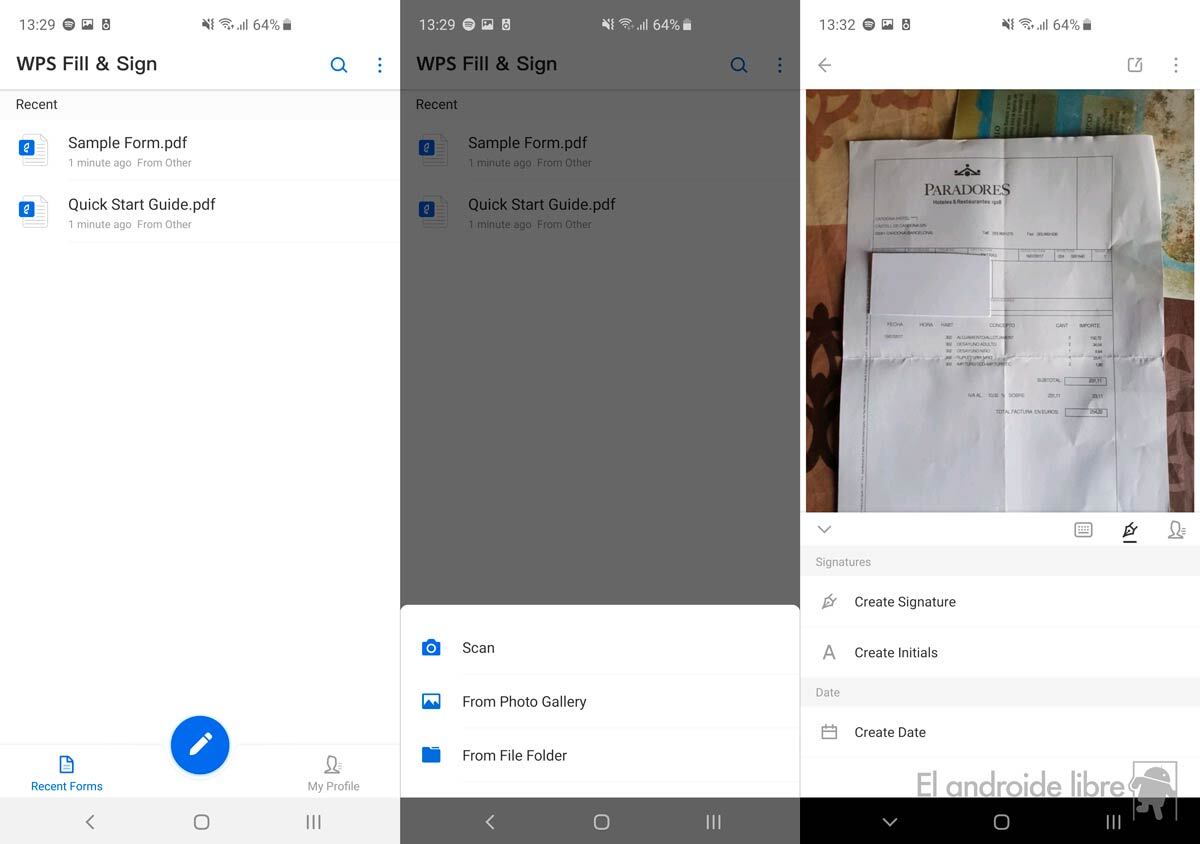The image size is (1200, 844).
Task: Tap the back arrow above the scanned invoice
Action: [x=824, y=65]
